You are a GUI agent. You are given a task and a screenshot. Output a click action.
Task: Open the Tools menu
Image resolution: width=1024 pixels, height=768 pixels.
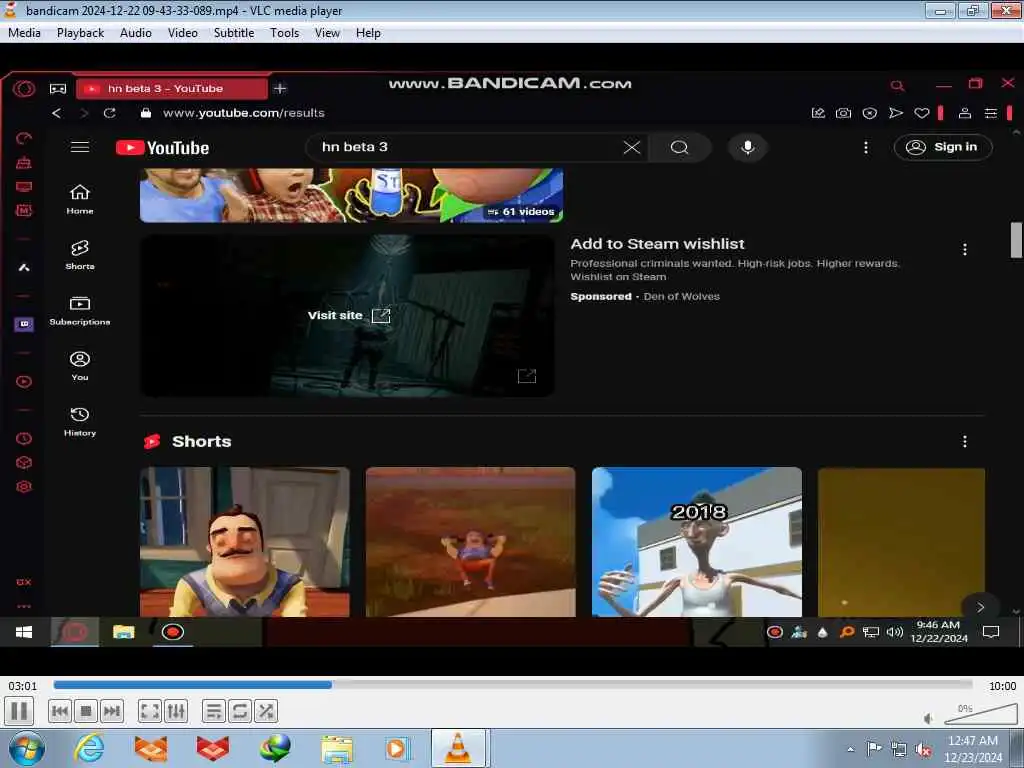[285, 33]
